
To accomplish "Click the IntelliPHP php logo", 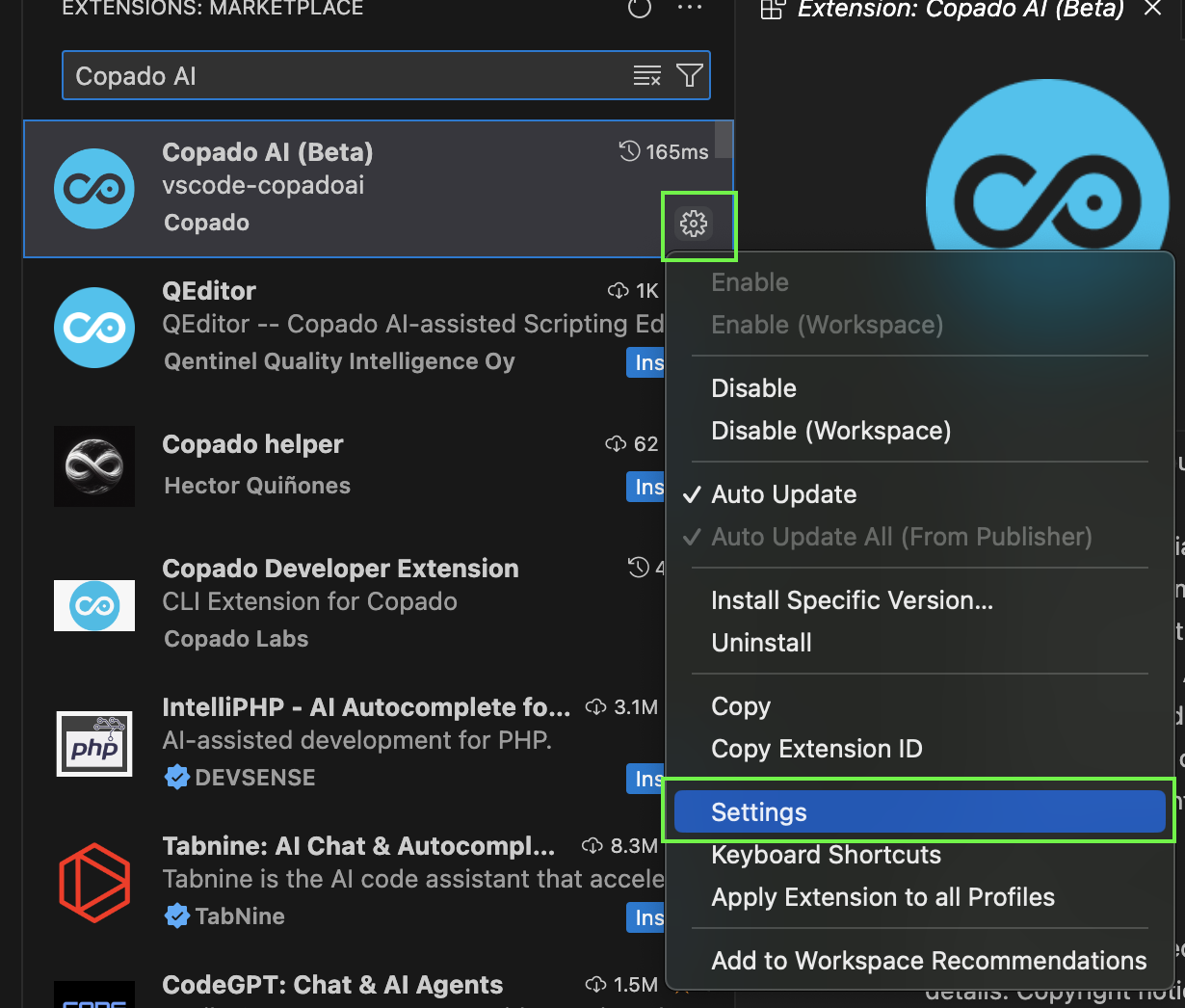I will click(x=94, y=744).
